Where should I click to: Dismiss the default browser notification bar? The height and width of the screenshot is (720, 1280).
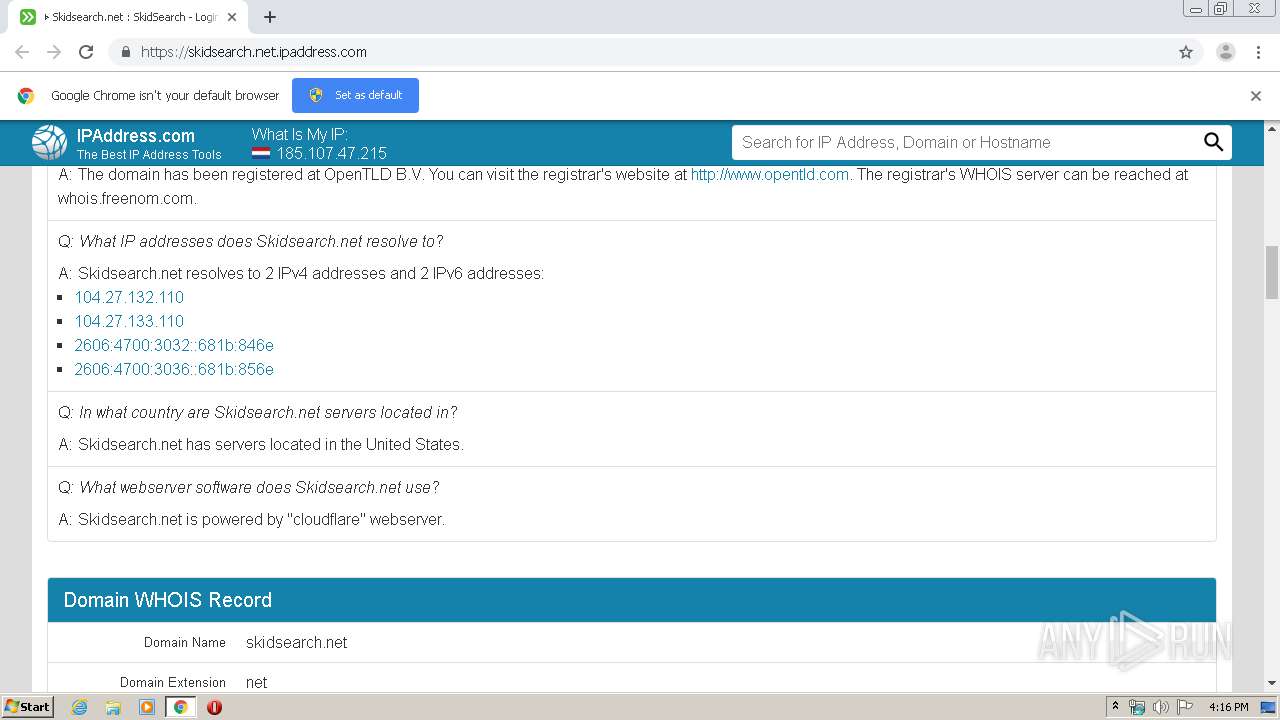[1256, 96]
